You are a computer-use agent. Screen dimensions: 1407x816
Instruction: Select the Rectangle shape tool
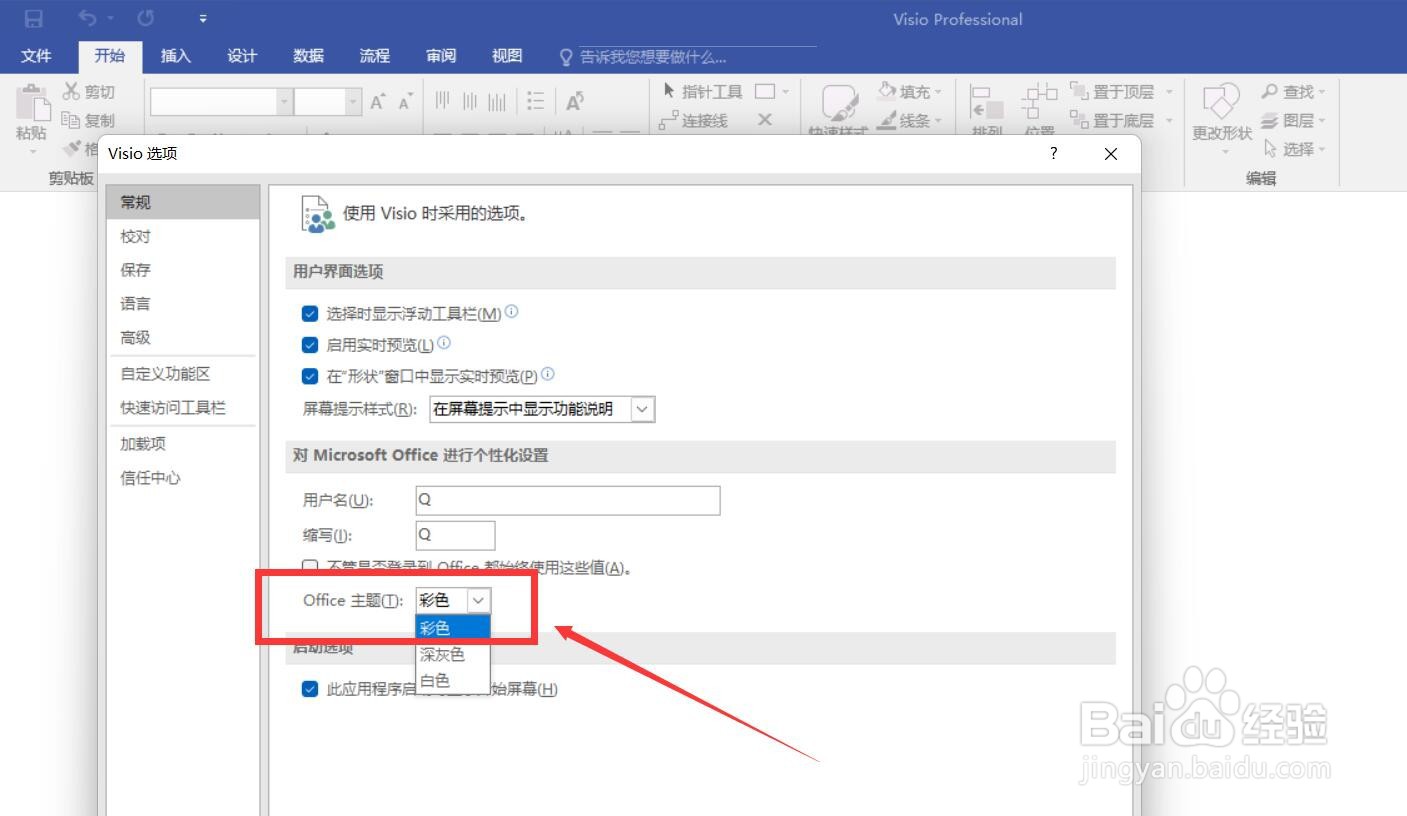(765, 91)
